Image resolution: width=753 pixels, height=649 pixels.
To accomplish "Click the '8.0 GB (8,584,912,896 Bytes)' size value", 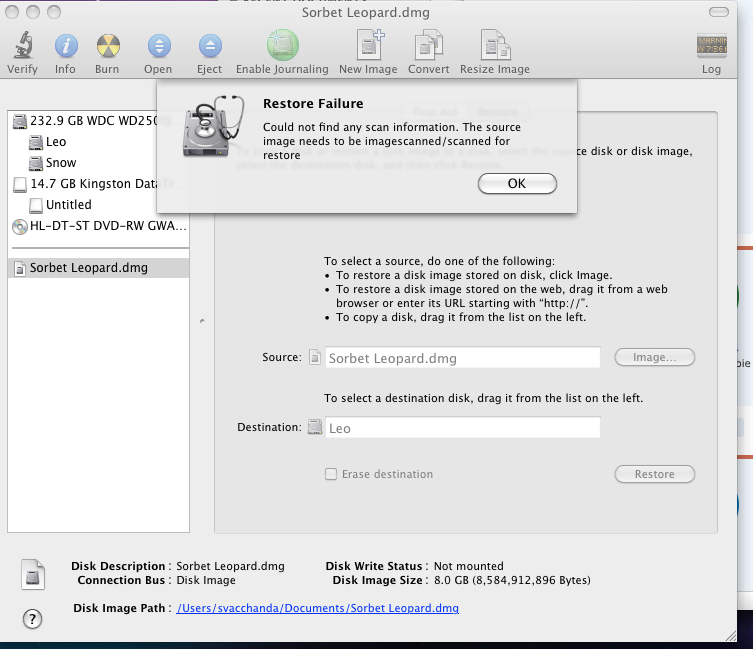I will pyautogui.click(x=512, y=580).
